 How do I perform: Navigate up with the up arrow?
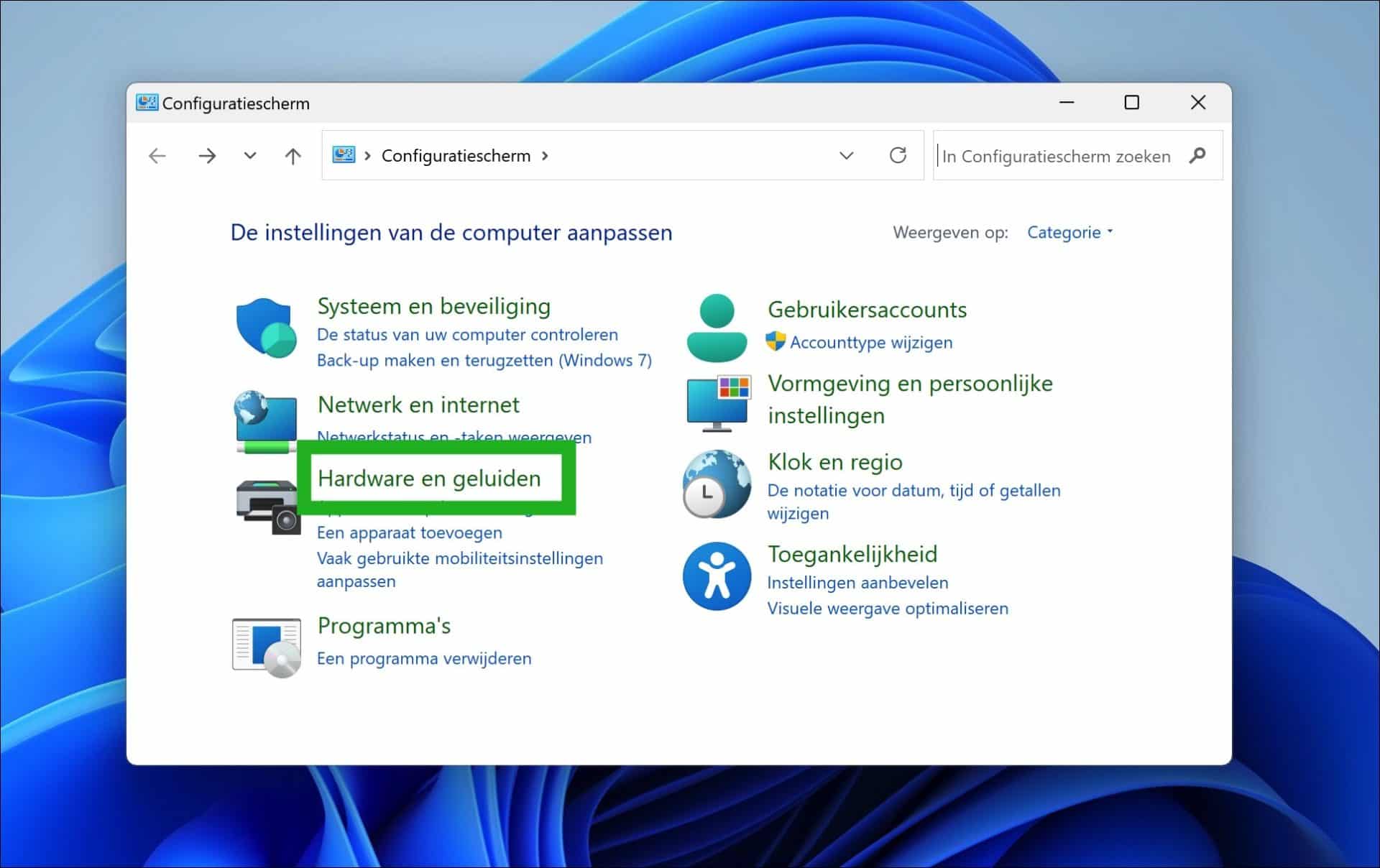293,155
